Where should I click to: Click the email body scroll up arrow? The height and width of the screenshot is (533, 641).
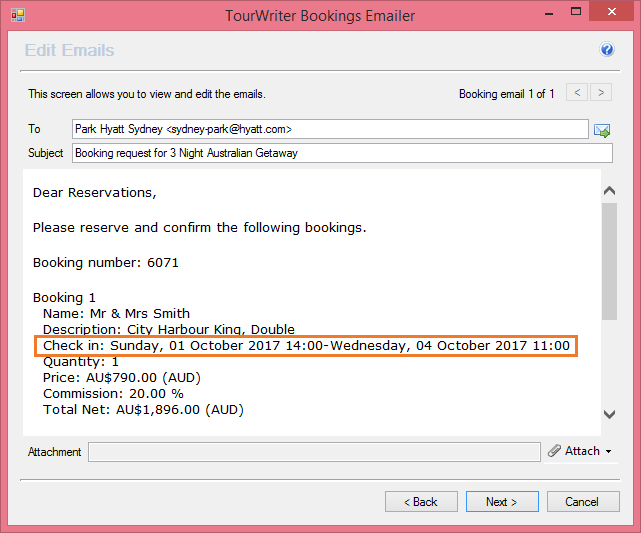[x=609, y=190]
